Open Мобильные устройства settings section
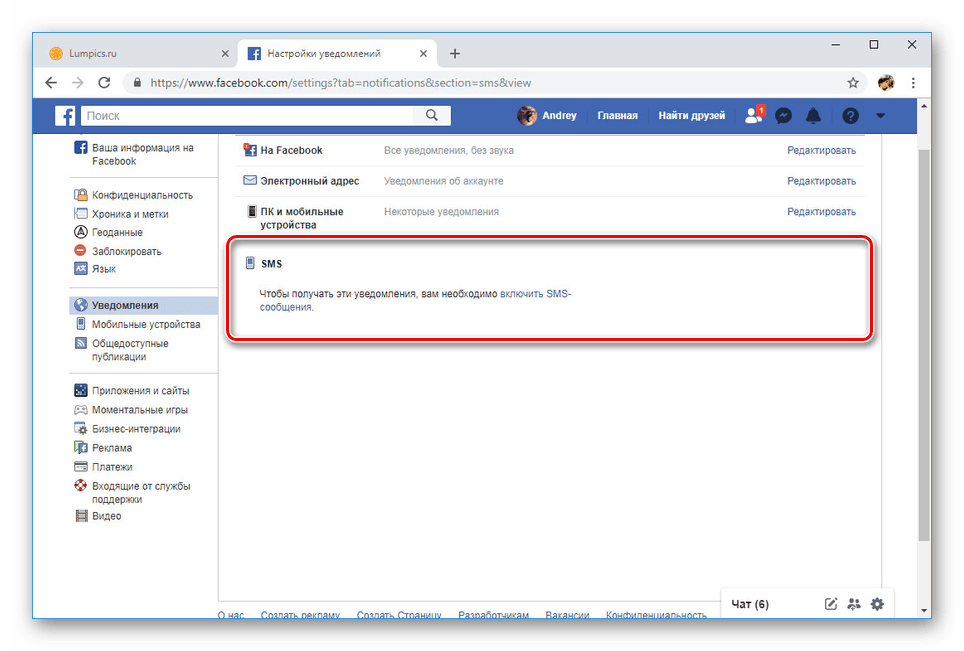This screenshot has height=651, width=964. tap(146, 324)
